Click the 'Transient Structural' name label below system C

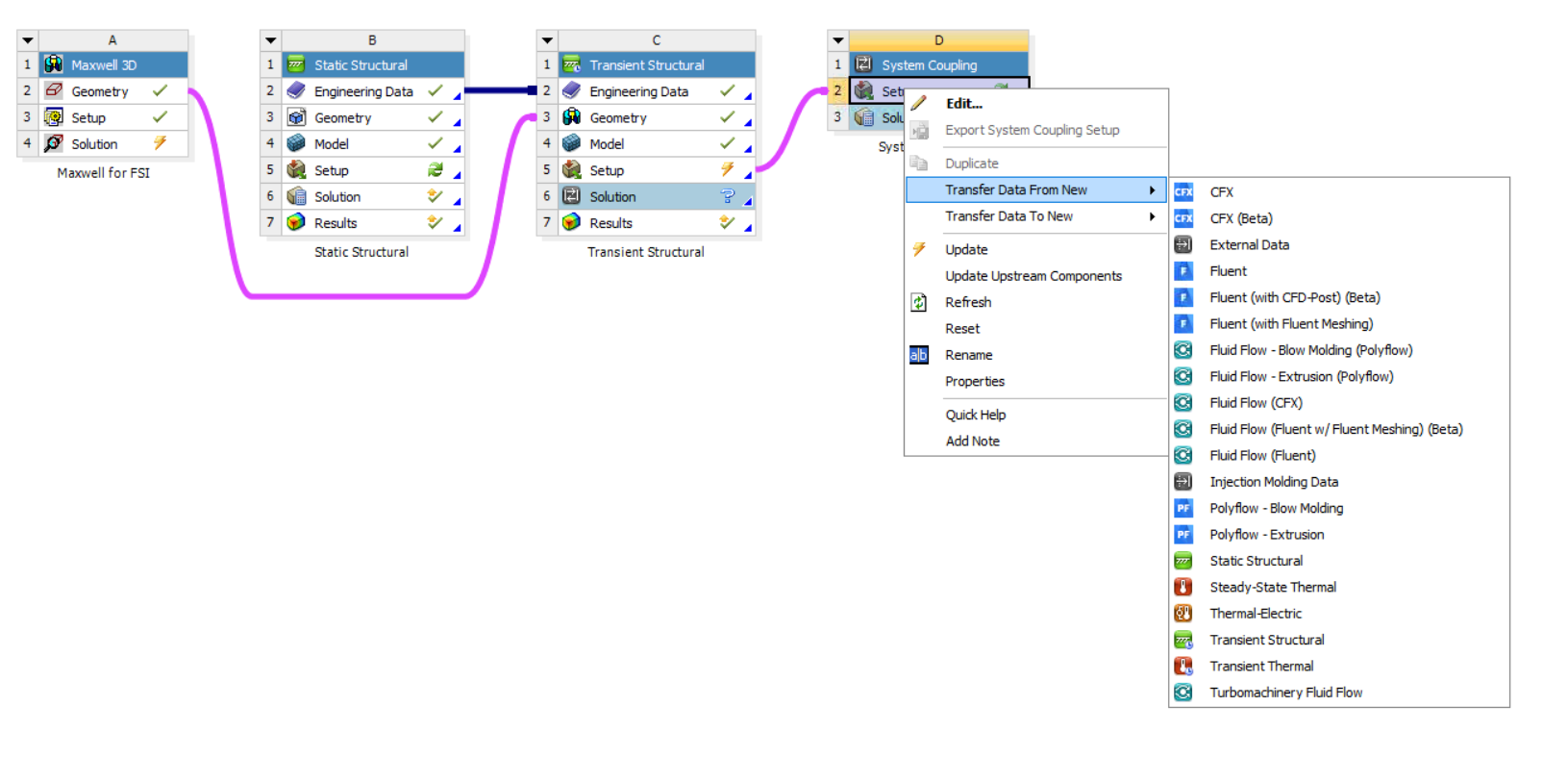[x=646, y=252]
